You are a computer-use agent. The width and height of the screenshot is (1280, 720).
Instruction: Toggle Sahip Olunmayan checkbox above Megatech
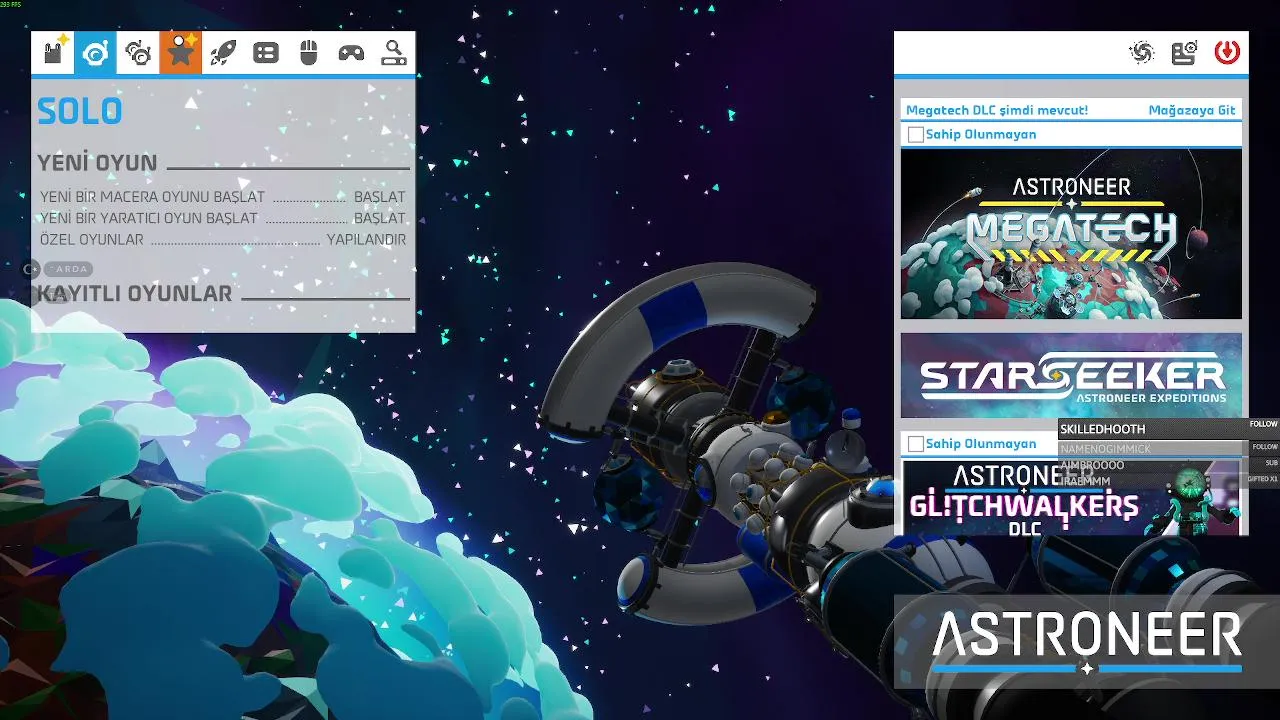click(916, 135)
